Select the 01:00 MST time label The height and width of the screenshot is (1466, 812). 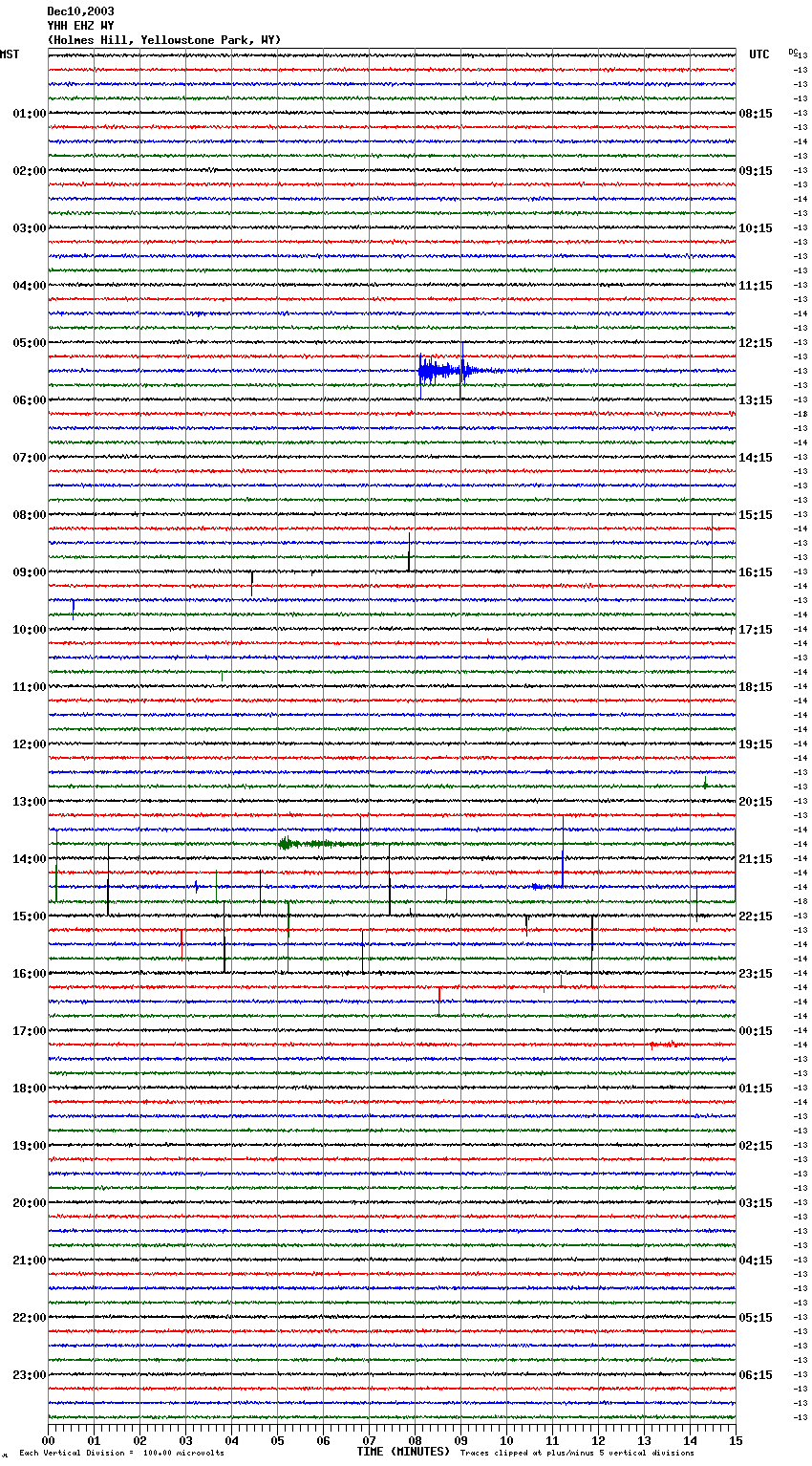30,114
